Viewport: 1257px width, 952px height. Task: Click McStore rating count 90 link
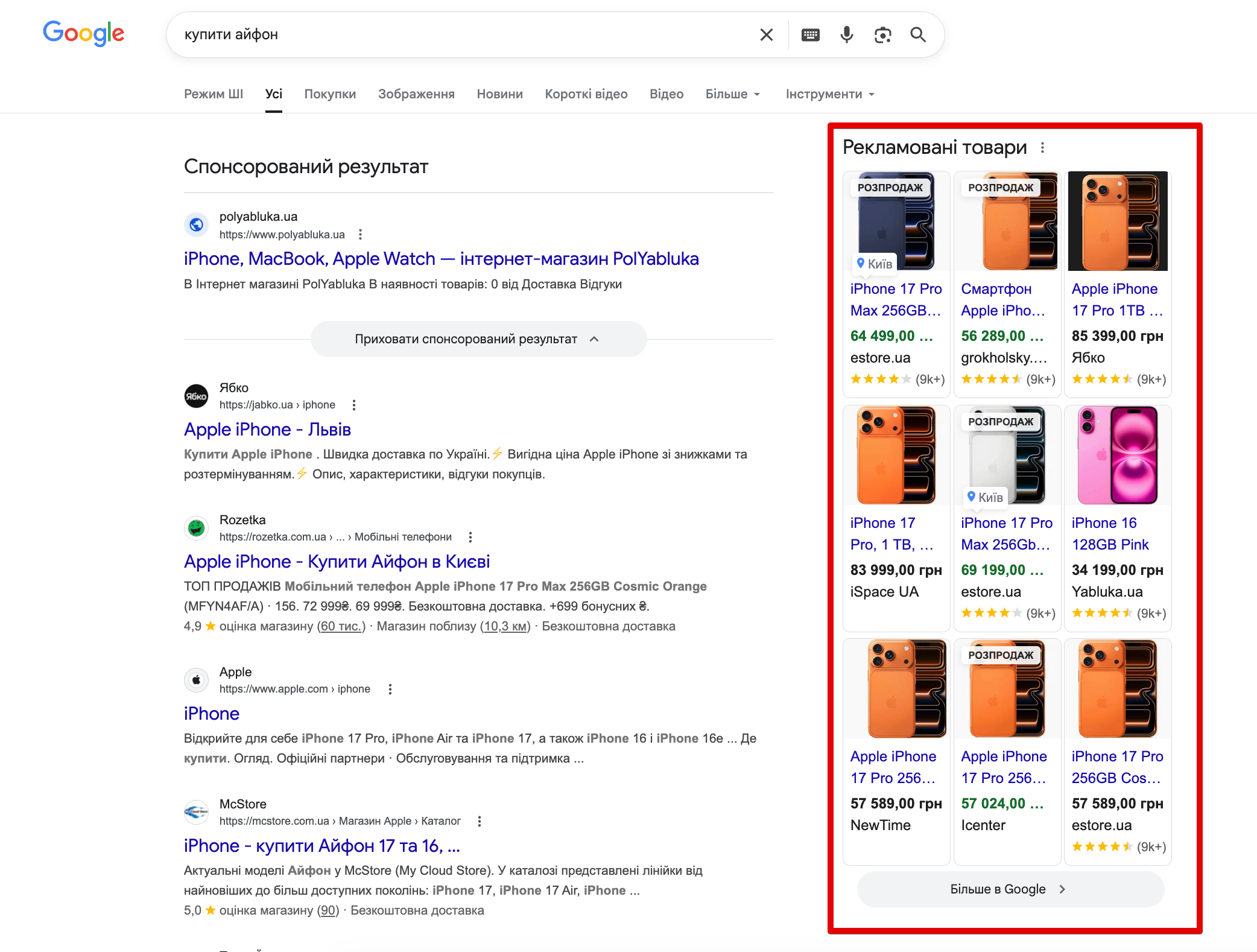pyautogui.click(x=329, y=910)
